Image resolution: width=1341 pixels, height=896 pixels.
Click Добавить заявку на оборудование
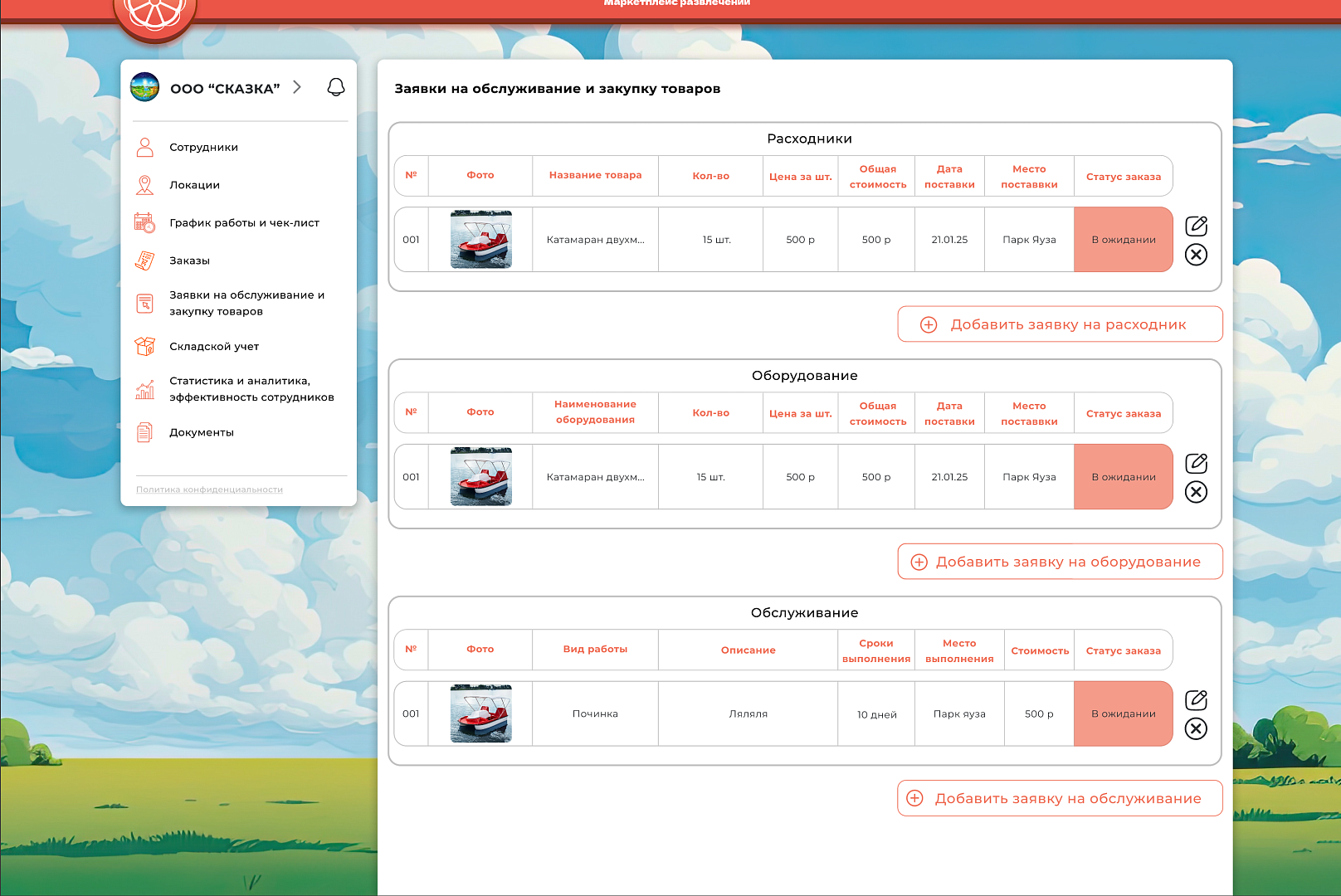coord(1060,562)
